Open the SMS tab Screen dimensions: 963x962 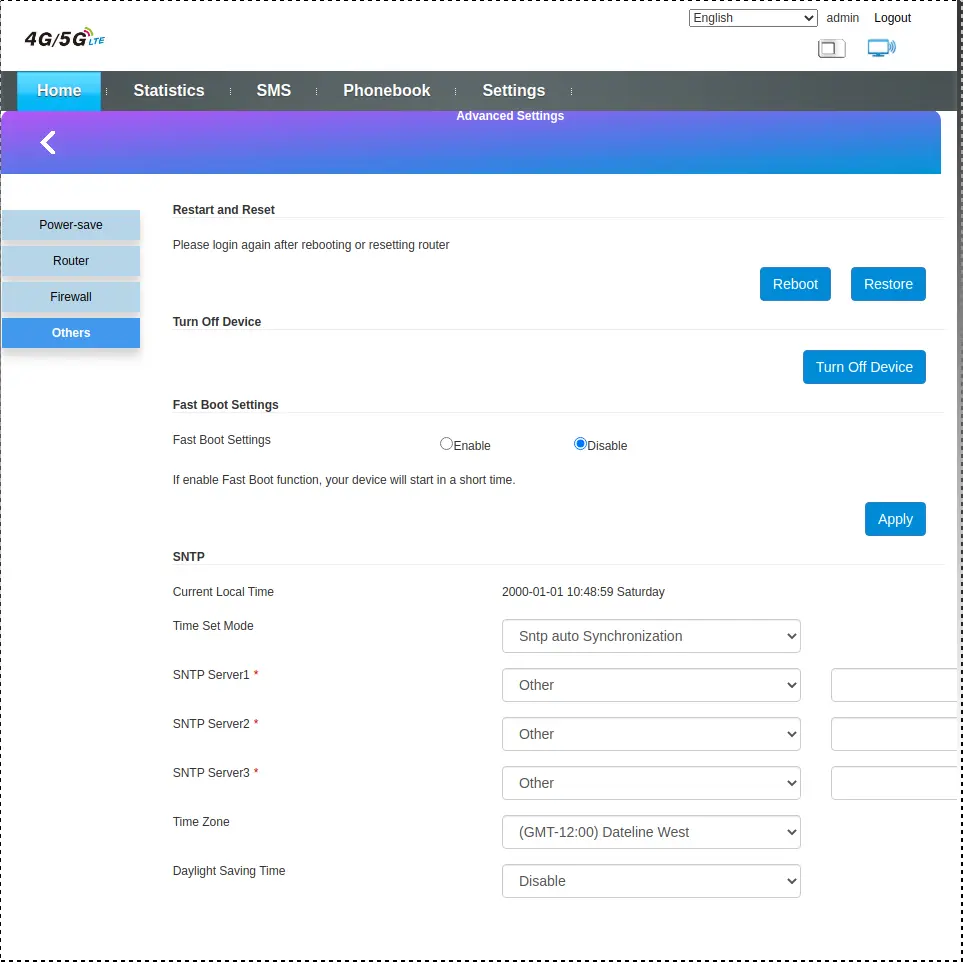273,91
